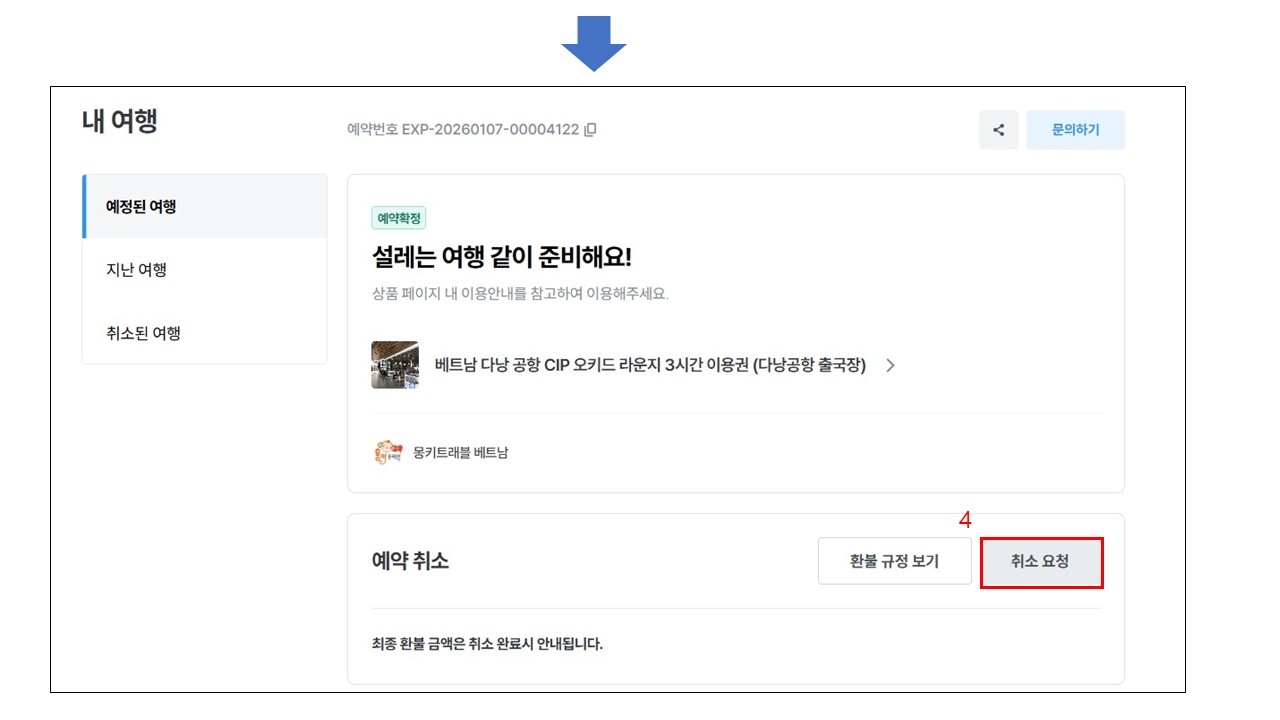Viewport: 1280px width, 720px height.
Task: Click the 내 여행 page heading
Action: pyautogui.click(x=119, y=122)
